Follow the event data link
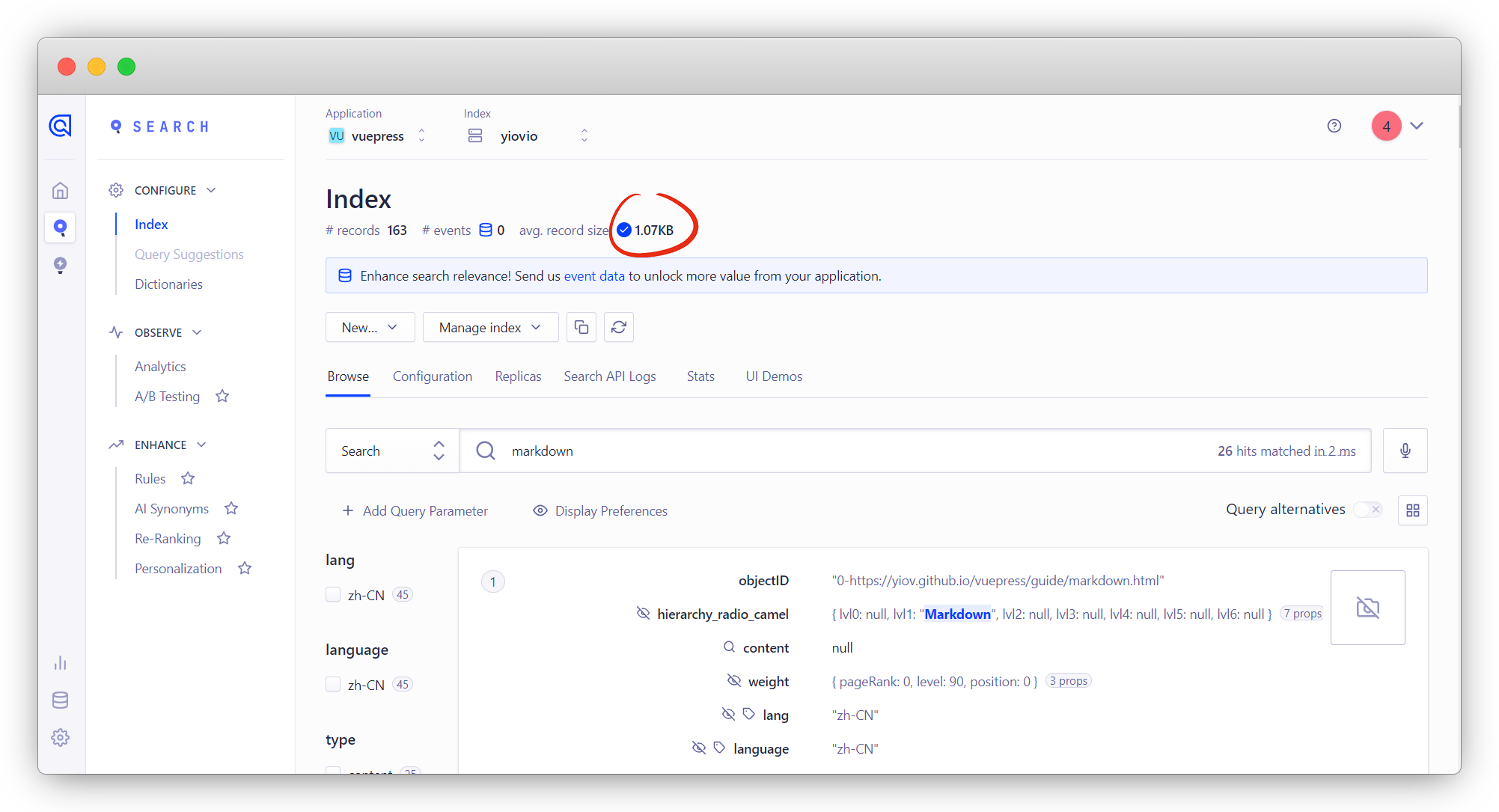 point(594,275)
